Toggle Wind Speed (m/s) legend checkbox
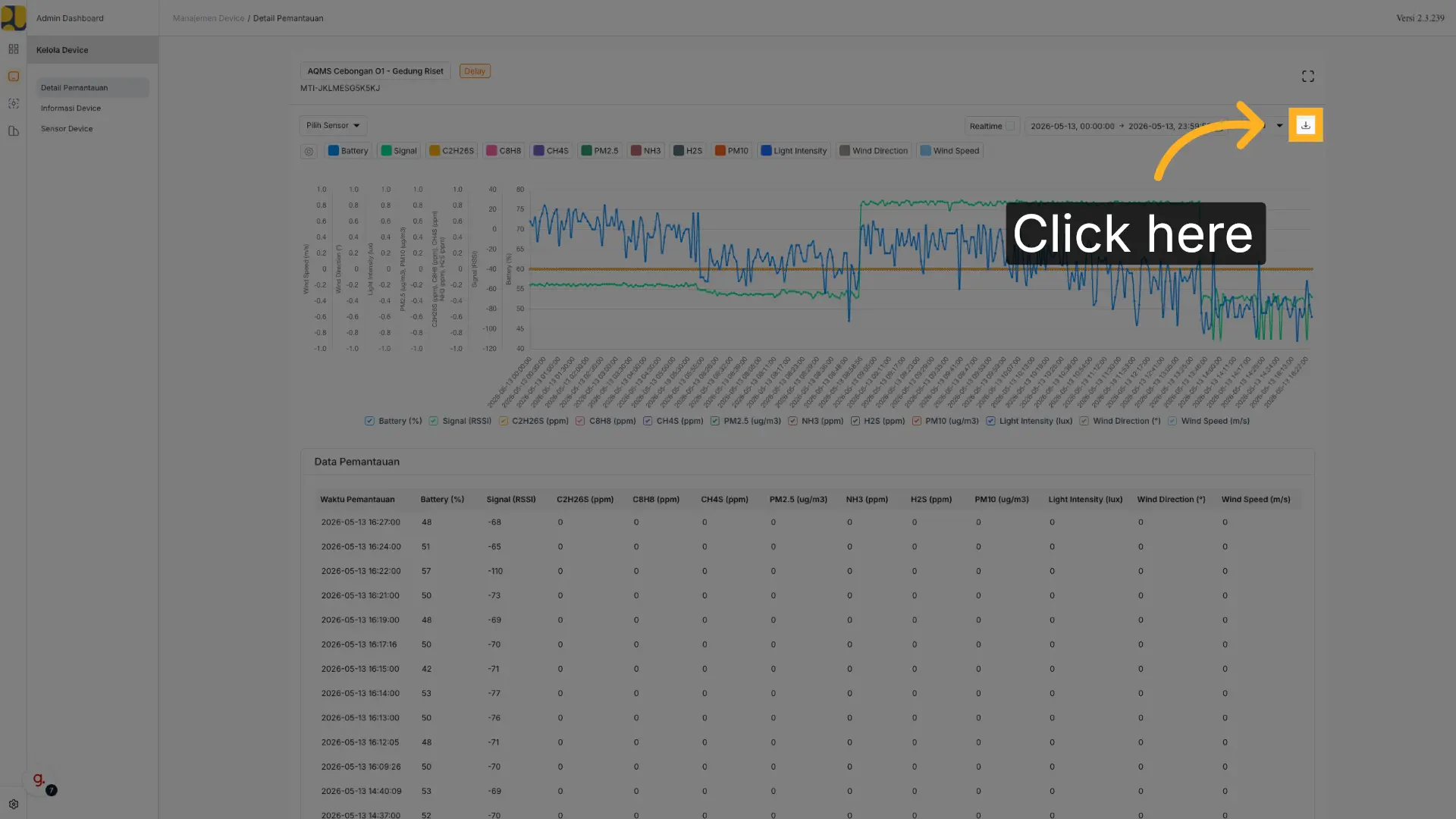The height and width of the screenshot is (819, 1456). tap(1172, 421)
